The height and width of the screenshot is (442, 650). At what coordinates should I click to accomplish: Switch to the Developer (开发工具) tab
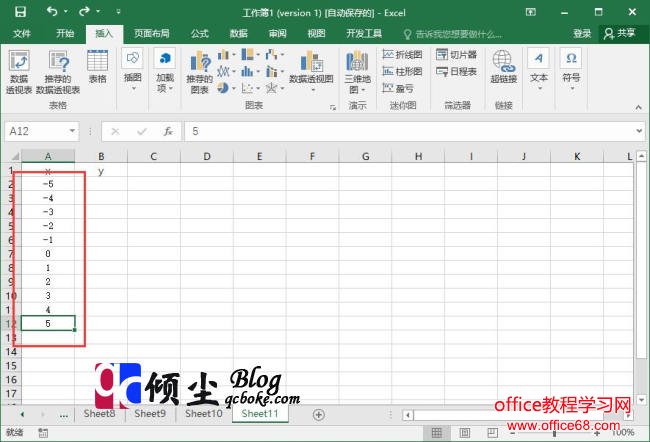pos(364,34)
